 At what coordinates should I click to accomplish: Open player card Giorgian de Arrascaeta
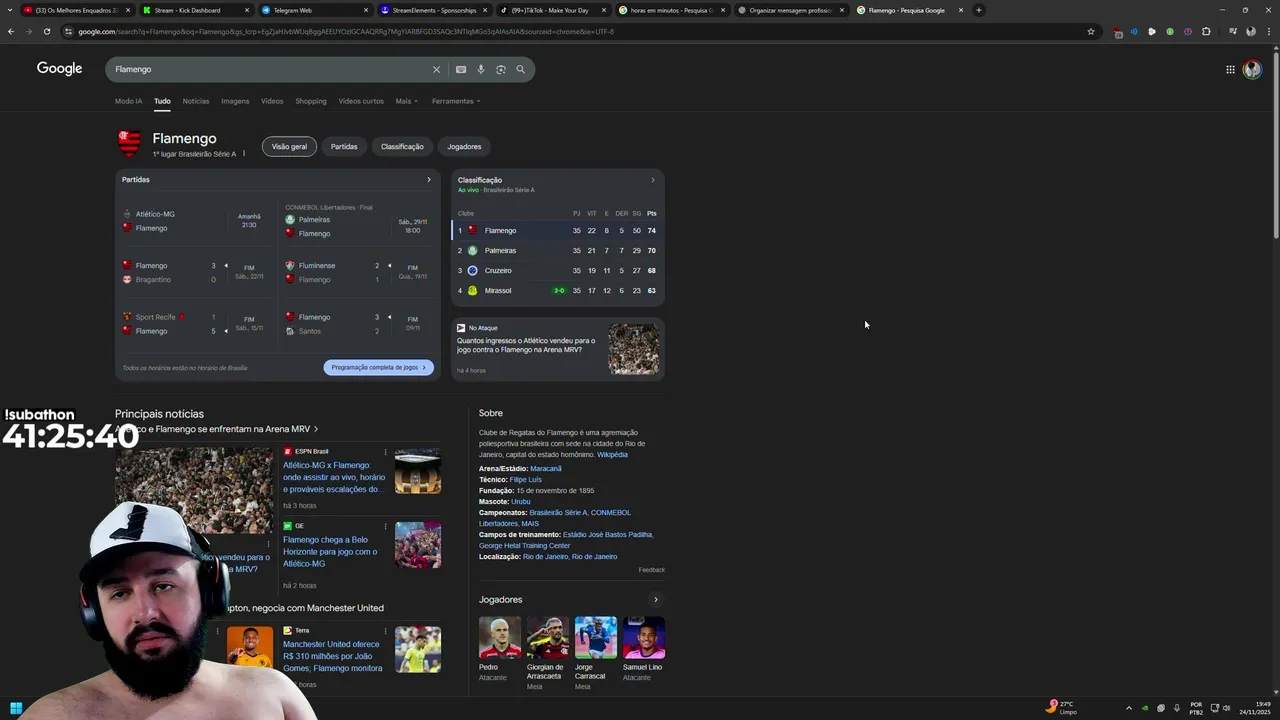(548, 653)
